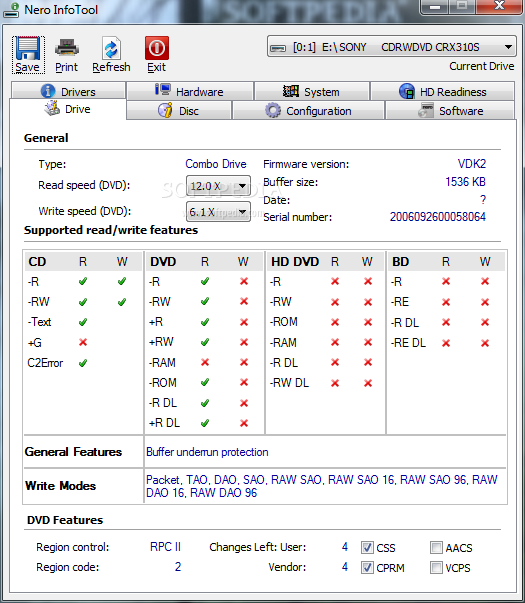Click the firmware version value VDK2
525x603 pixels.
pos(472,164)
